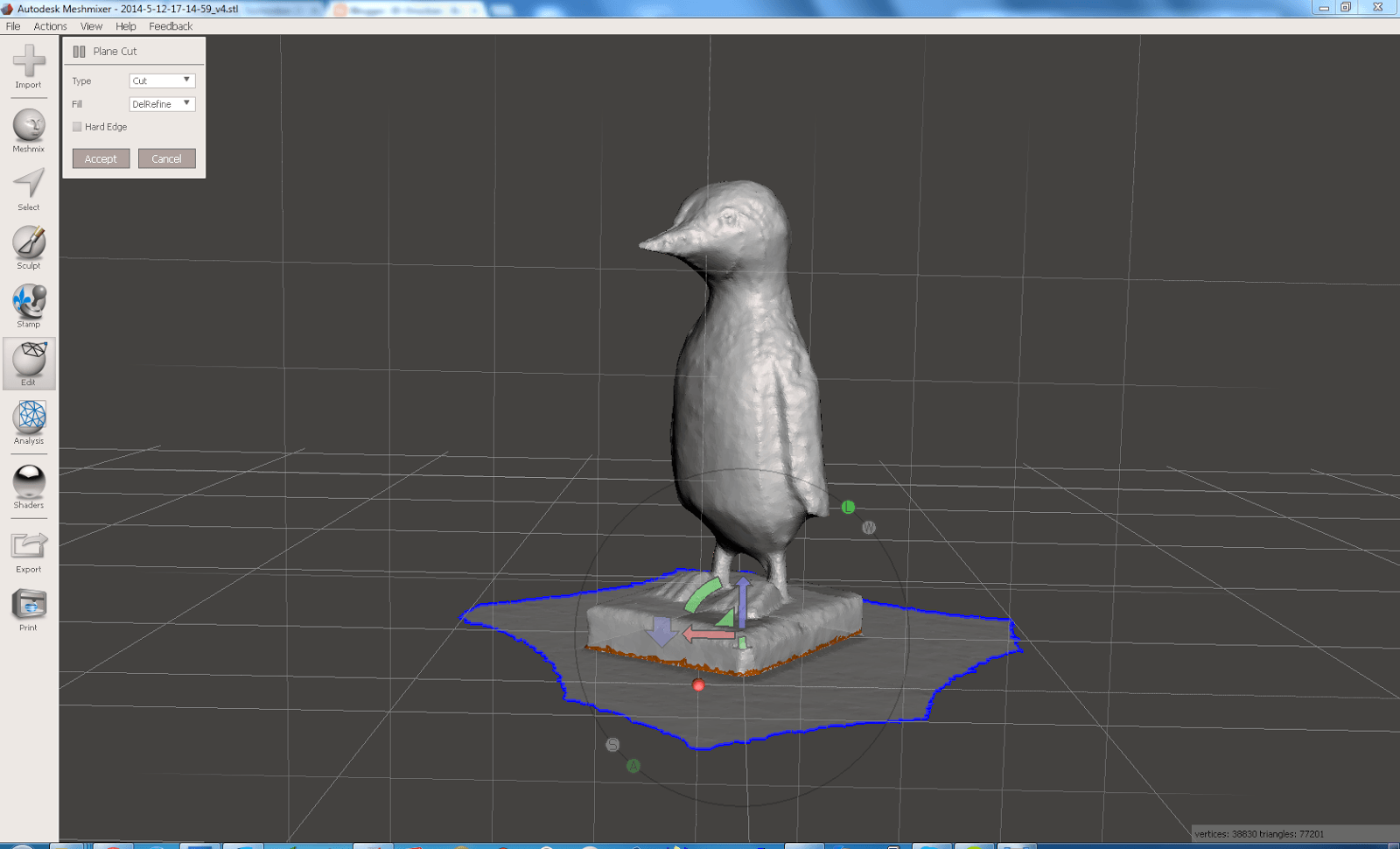This screenshot has height=849, width=1400.
Task: Toggle the Plane Cut panel collapse icon
Action: (79, 51)
